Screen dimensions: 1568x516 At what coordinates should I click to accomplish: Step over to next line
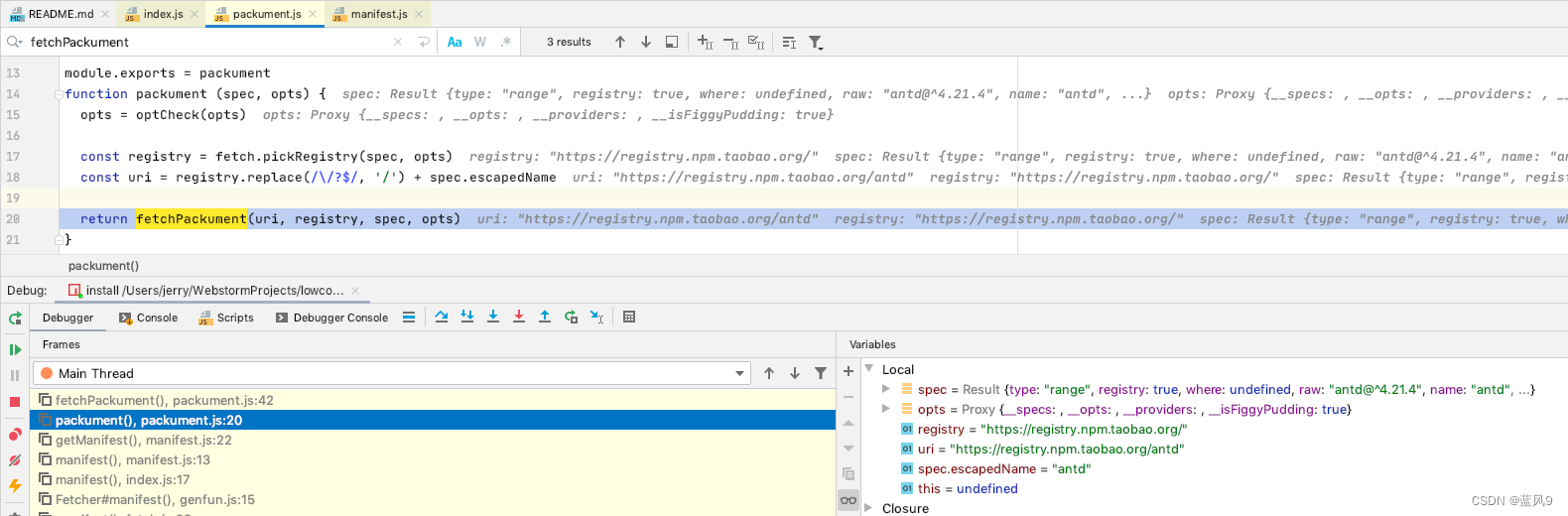pos(442,317)
